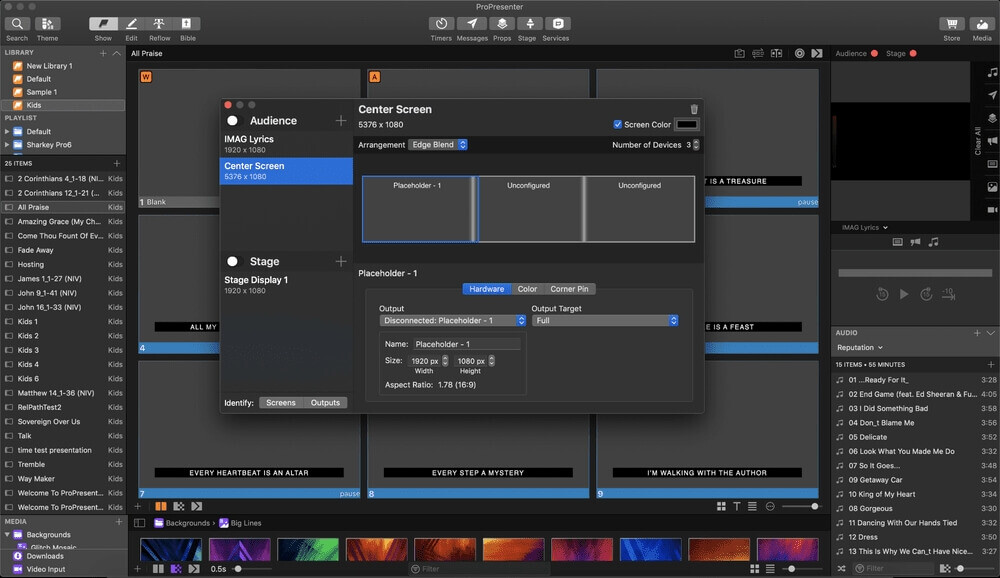Open the Arrangement Edge Blend dropdown
The height and width of the screenshot is (578, 1000).
(437, 144)
